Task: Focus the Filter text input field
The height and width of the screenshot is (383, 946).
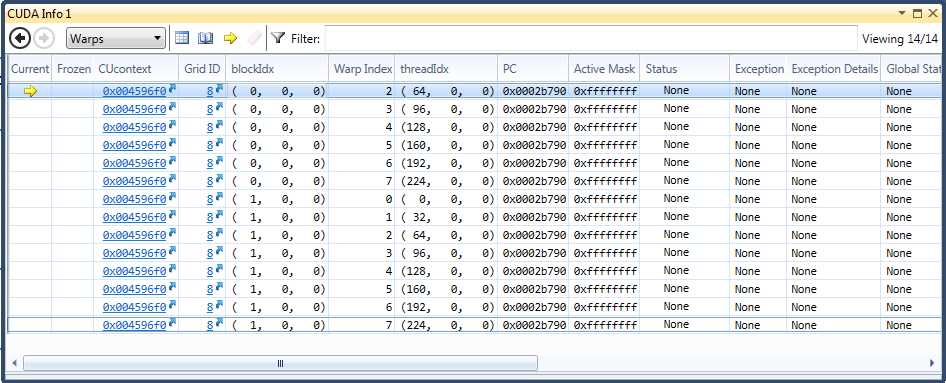Action: pos(591,39)
